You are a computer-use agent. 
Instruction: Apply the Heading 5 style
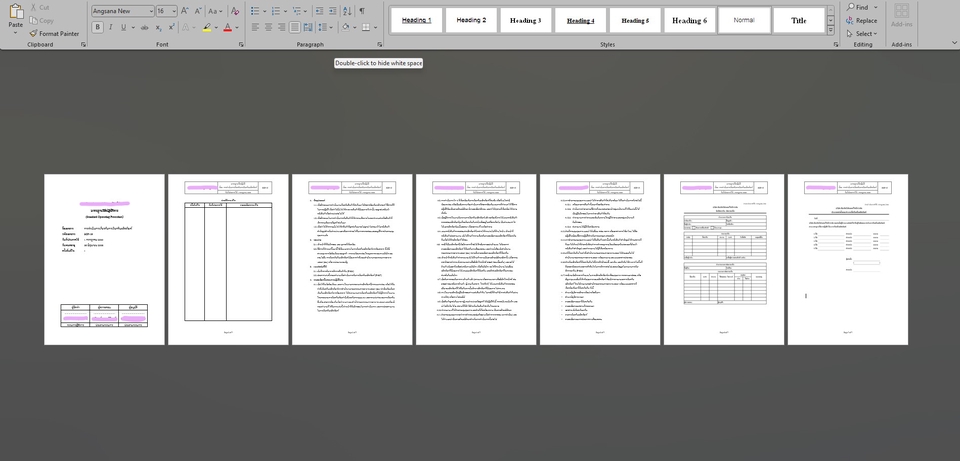pos(635,20)
